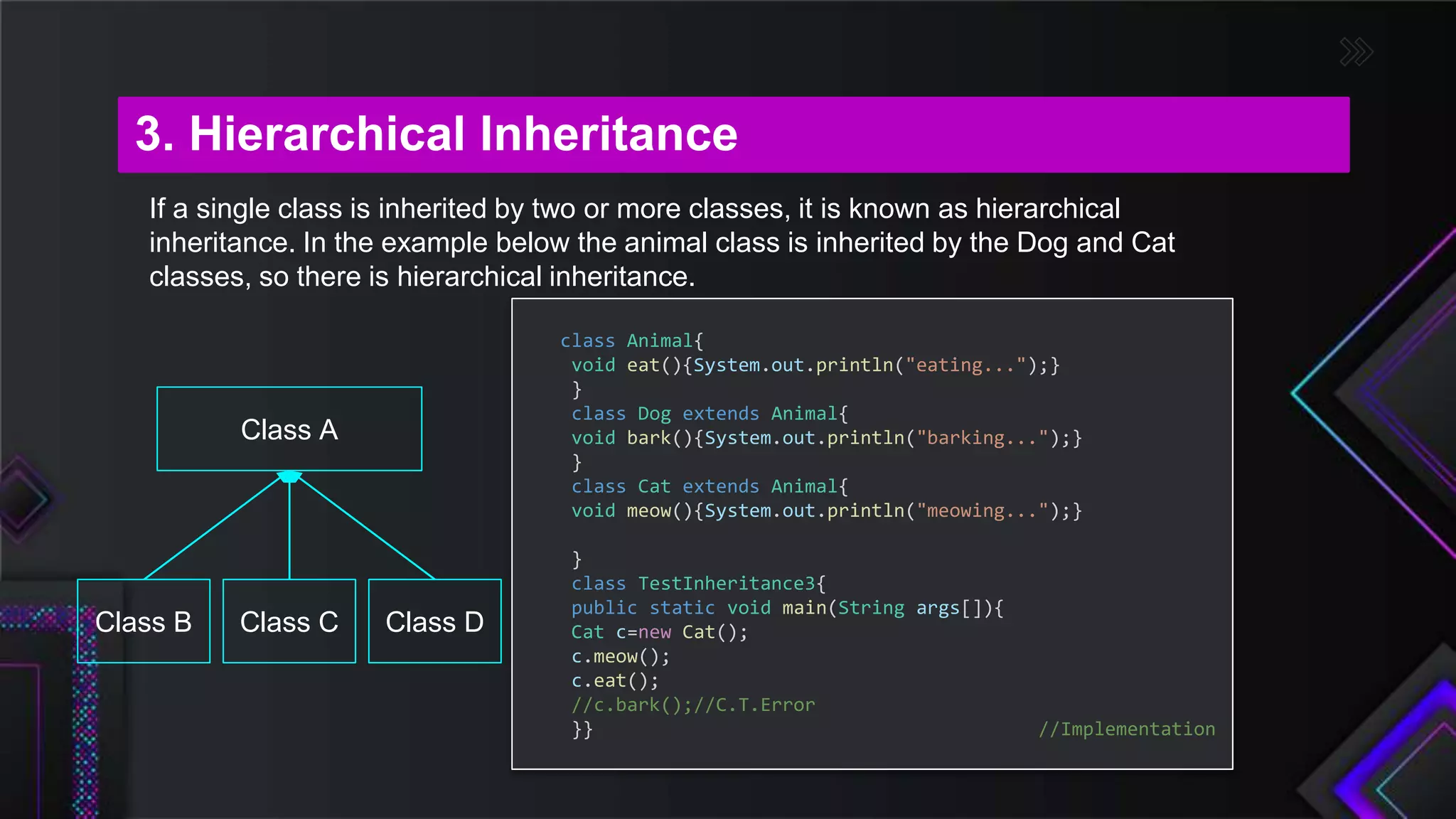Click the Class A box

tap(289, 429)
